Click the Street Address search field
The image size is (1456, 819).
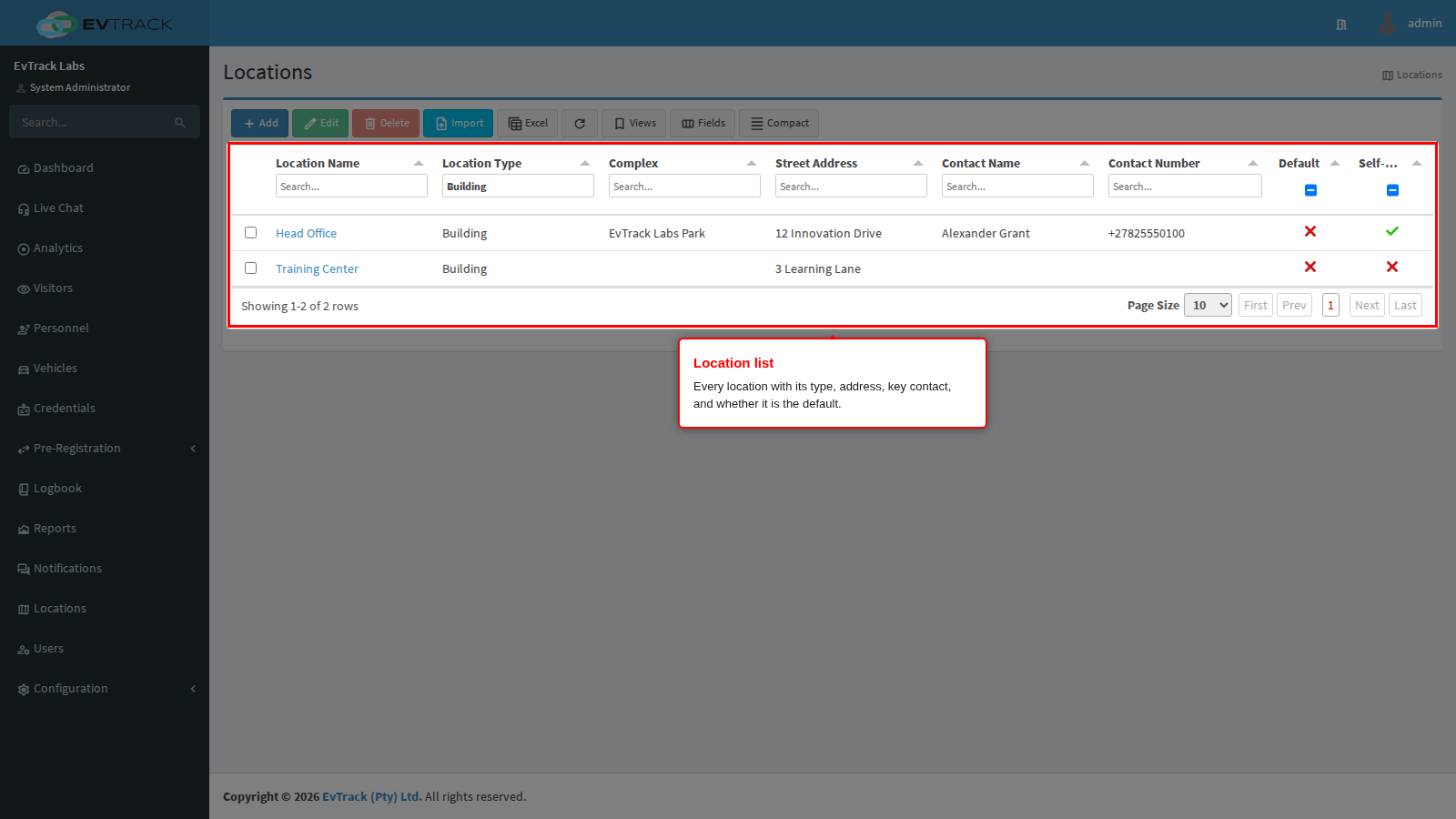click(x=851, y=186)
